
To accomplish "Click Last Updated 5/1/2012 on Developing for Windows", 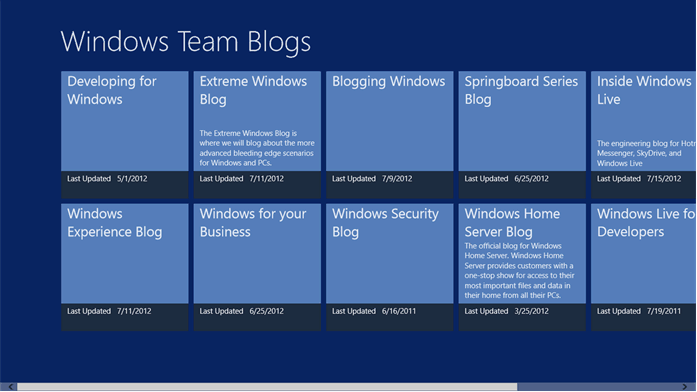I will click(107, 179).
